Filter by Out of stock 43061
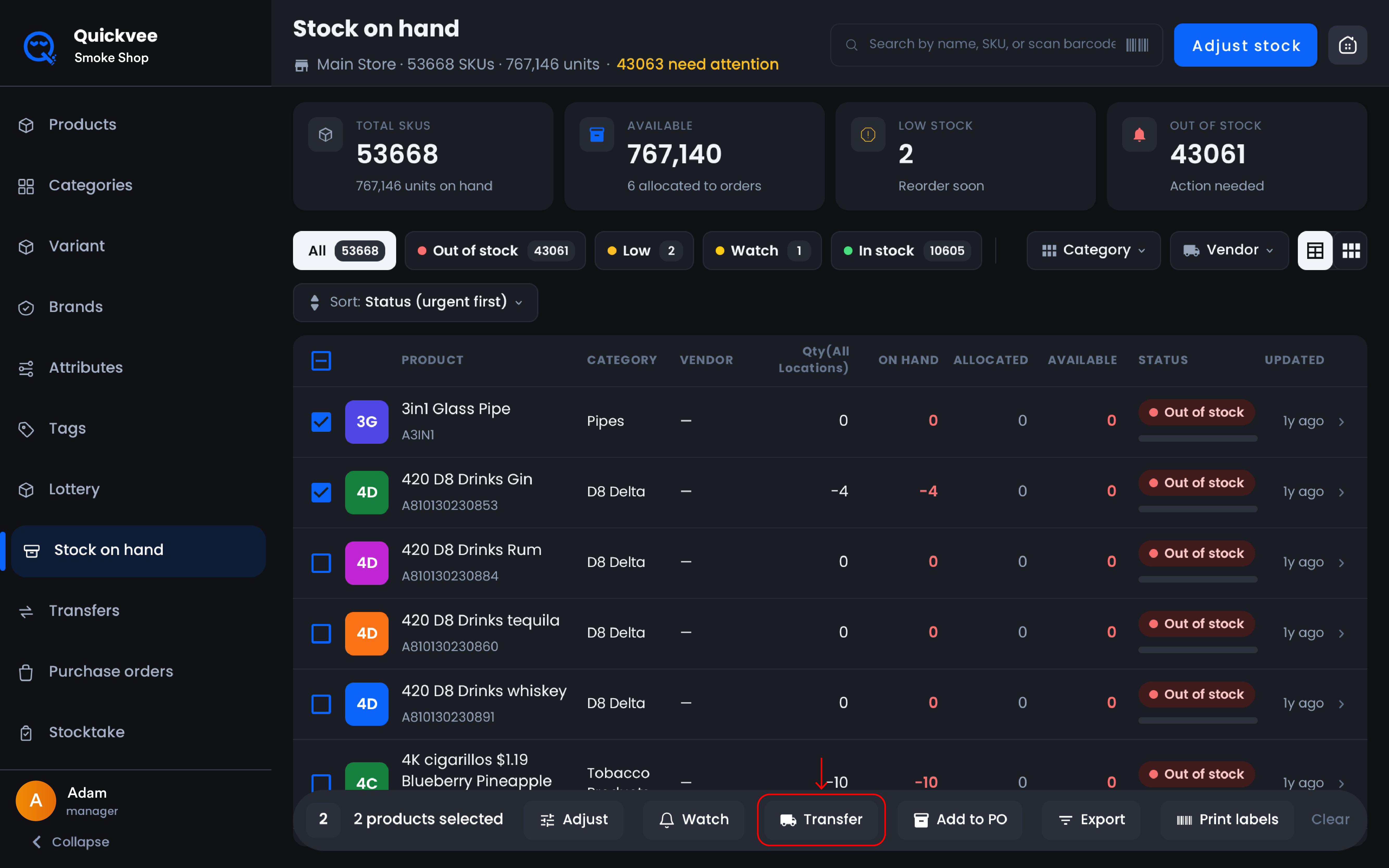1389x868 pixels. (495, 250)
